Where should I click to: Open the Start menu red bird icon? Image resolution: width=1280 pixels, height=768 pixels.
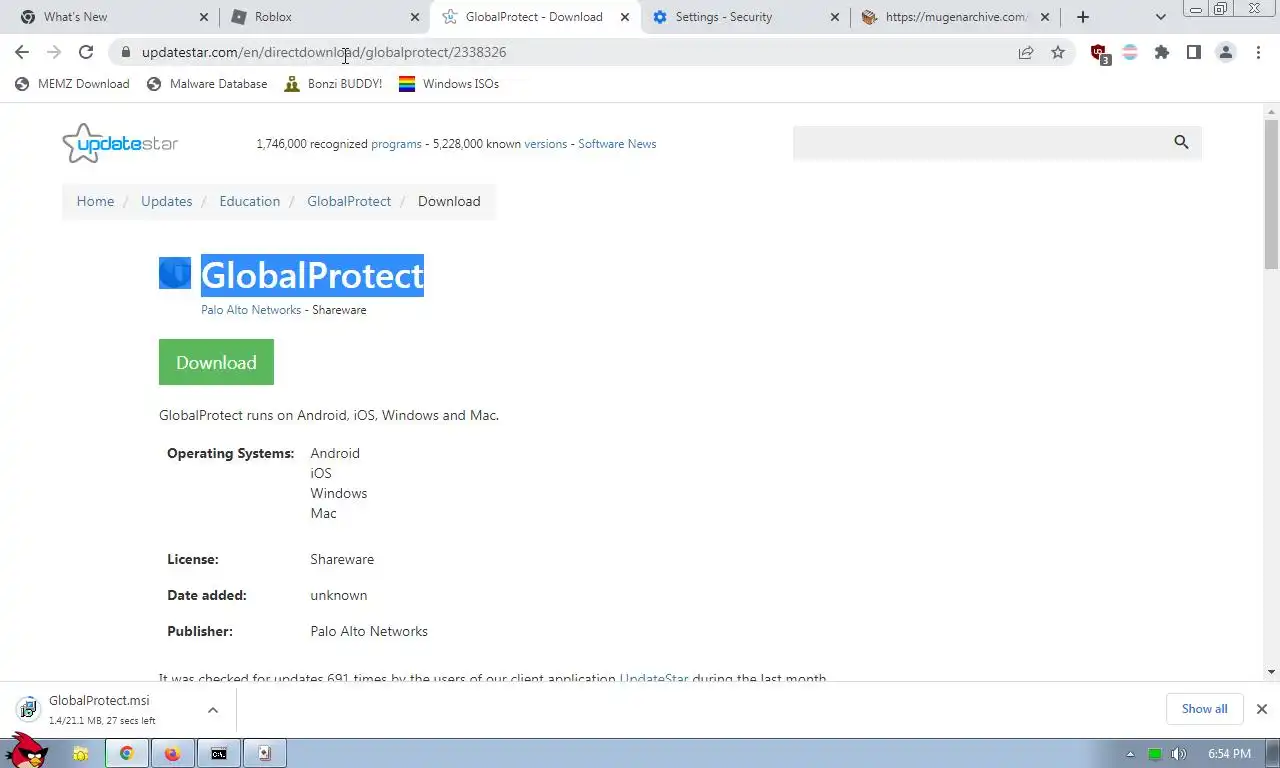click(x=25, y=750)
